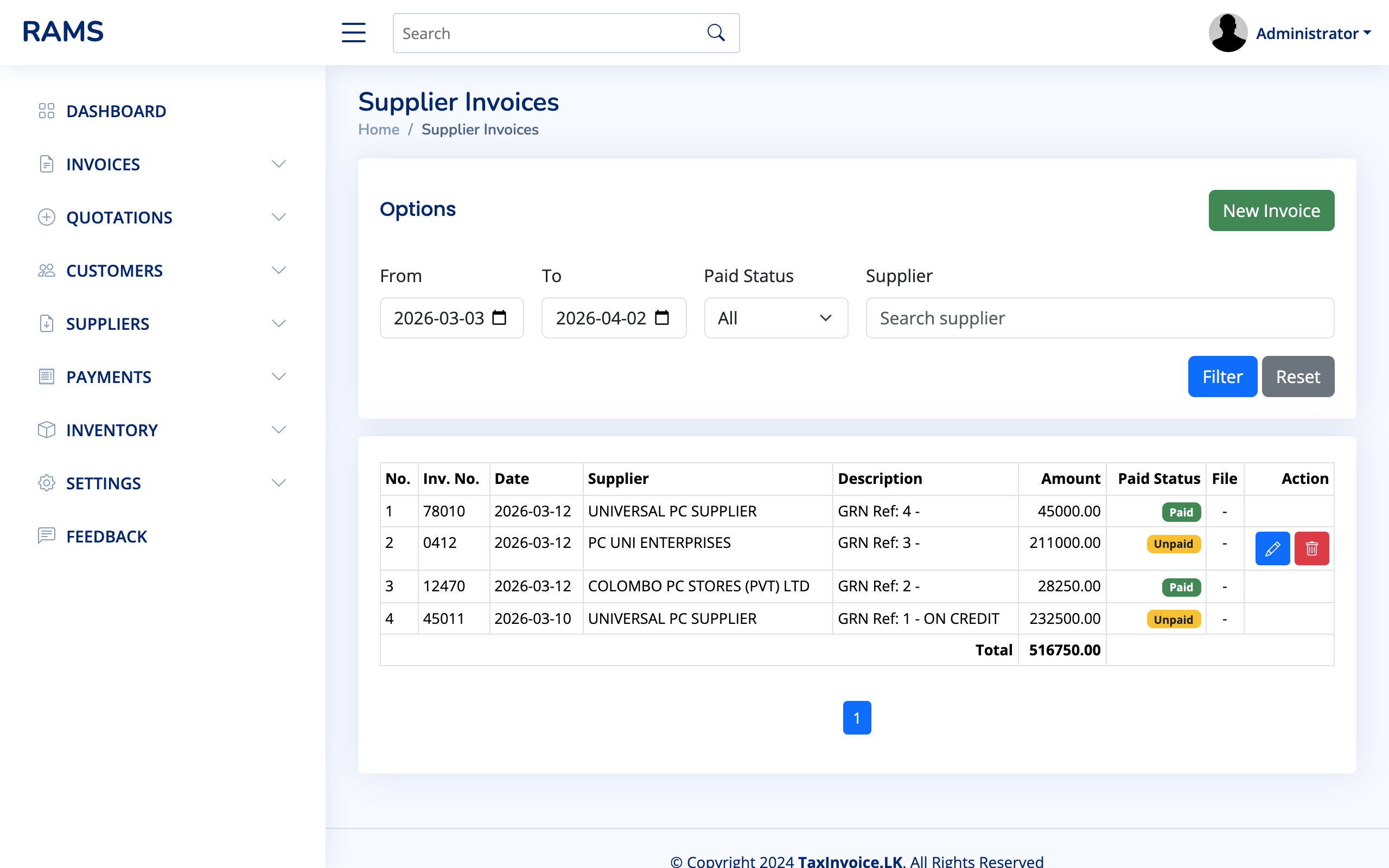Select the Customers people icon
This screenshot has width=1389, height=868.
[47, 270]
